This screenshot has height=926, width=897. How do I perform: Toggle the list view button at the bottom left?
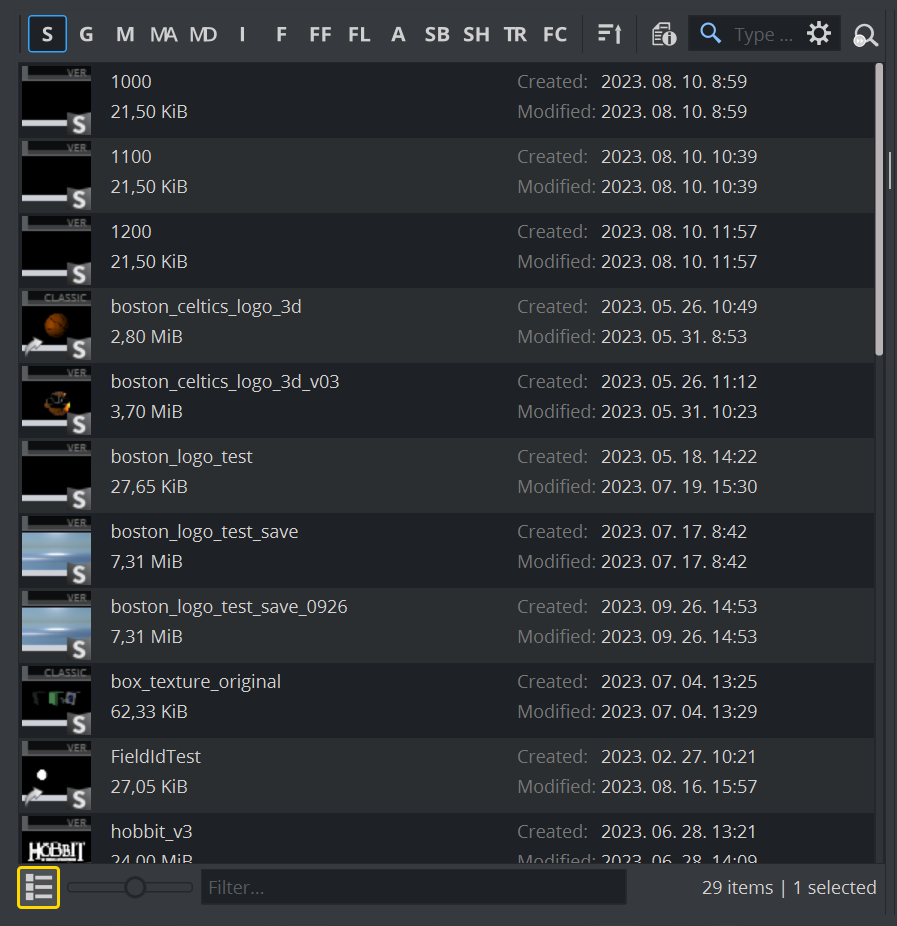click(x=39, y=887)
